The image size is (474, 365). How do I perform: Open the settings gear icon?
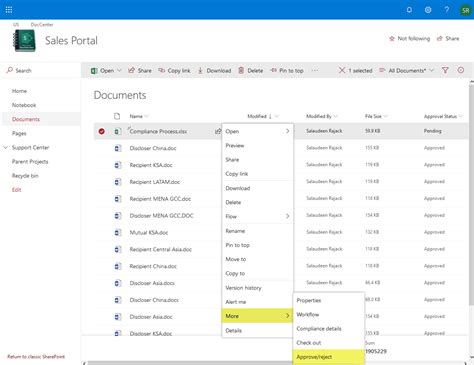pyautogui.click(x=428, y=10)
